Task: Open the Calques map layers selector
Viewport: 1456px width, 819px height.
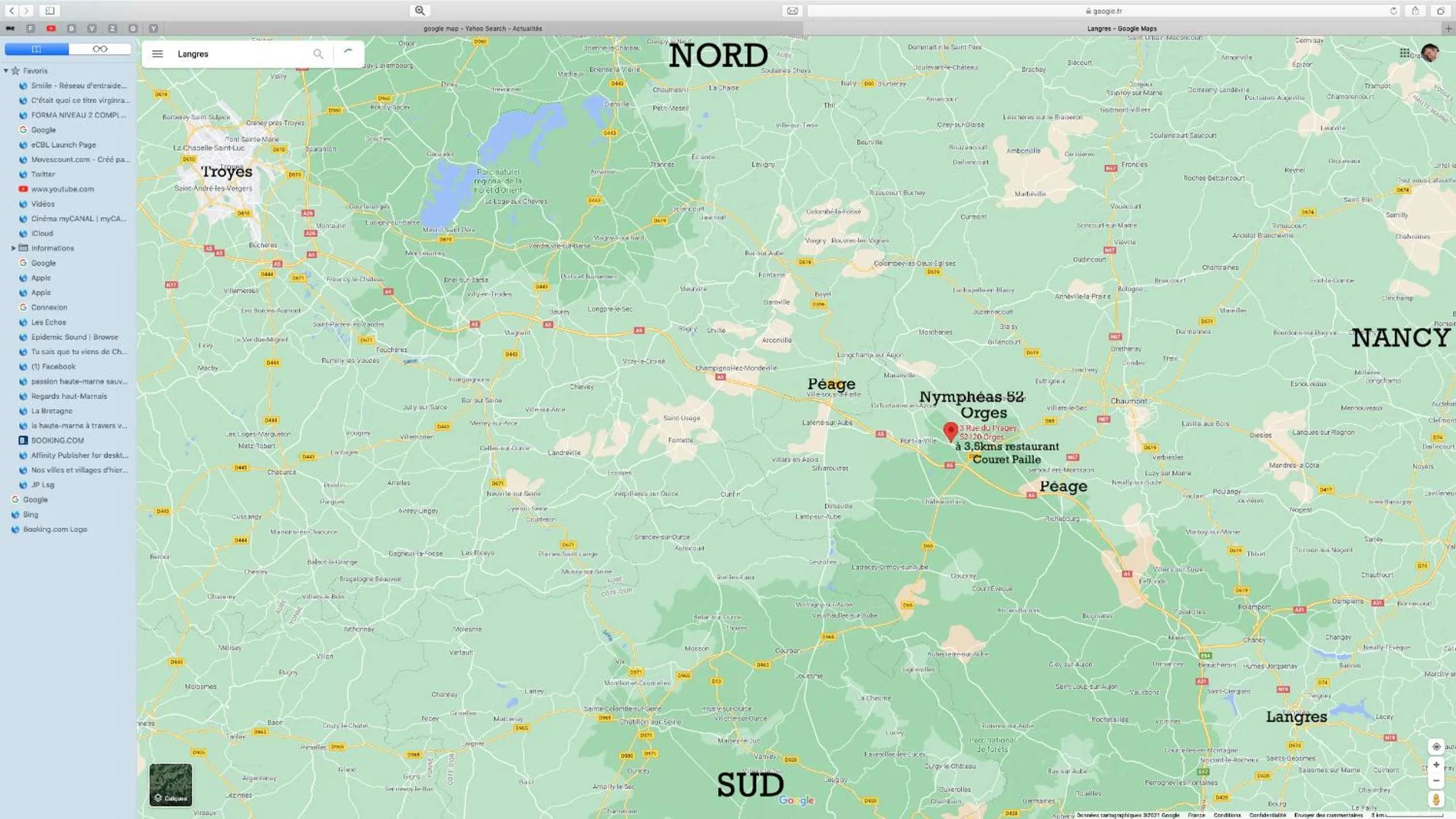Action: pyautogui.click(x=171, y=785)
